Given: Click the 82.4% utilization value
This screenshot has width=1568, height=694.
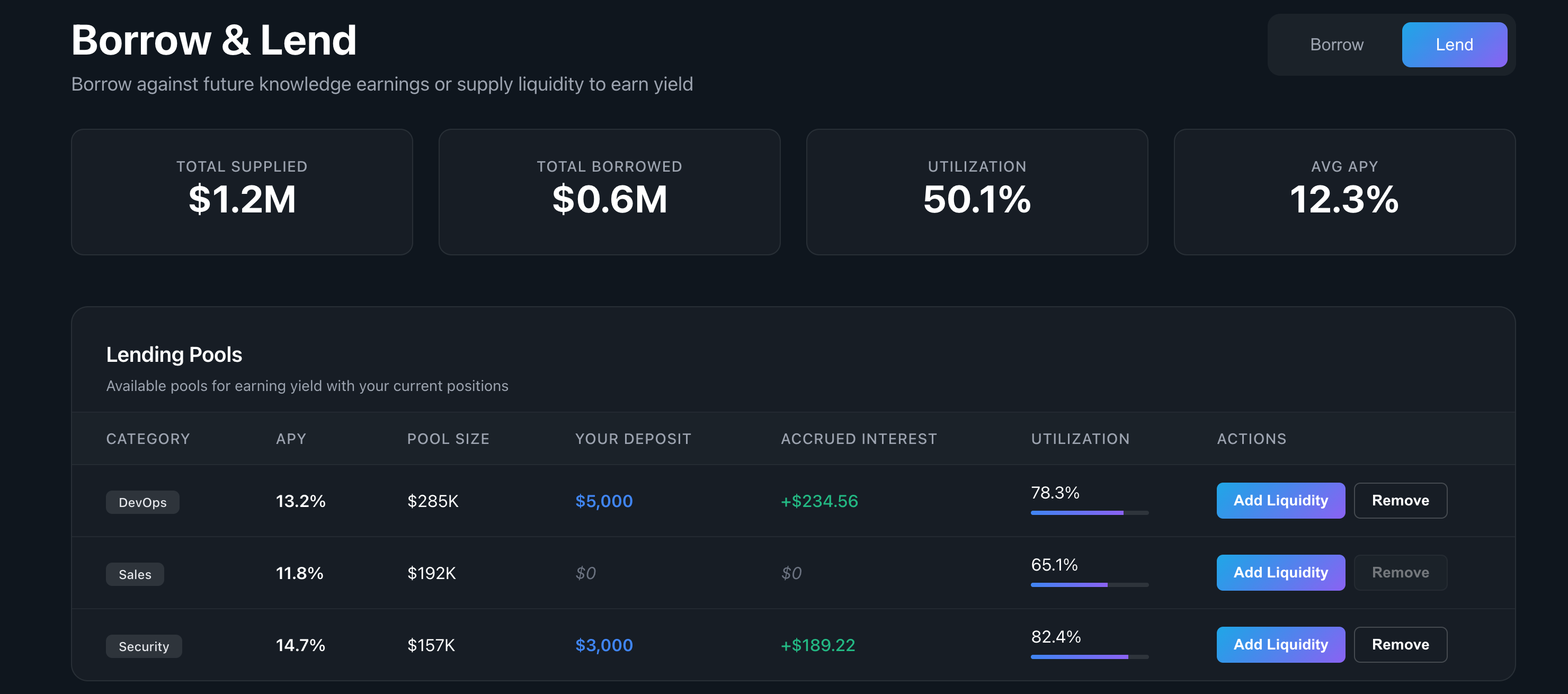Looking at the screenshot, I should coord(1055,636).
